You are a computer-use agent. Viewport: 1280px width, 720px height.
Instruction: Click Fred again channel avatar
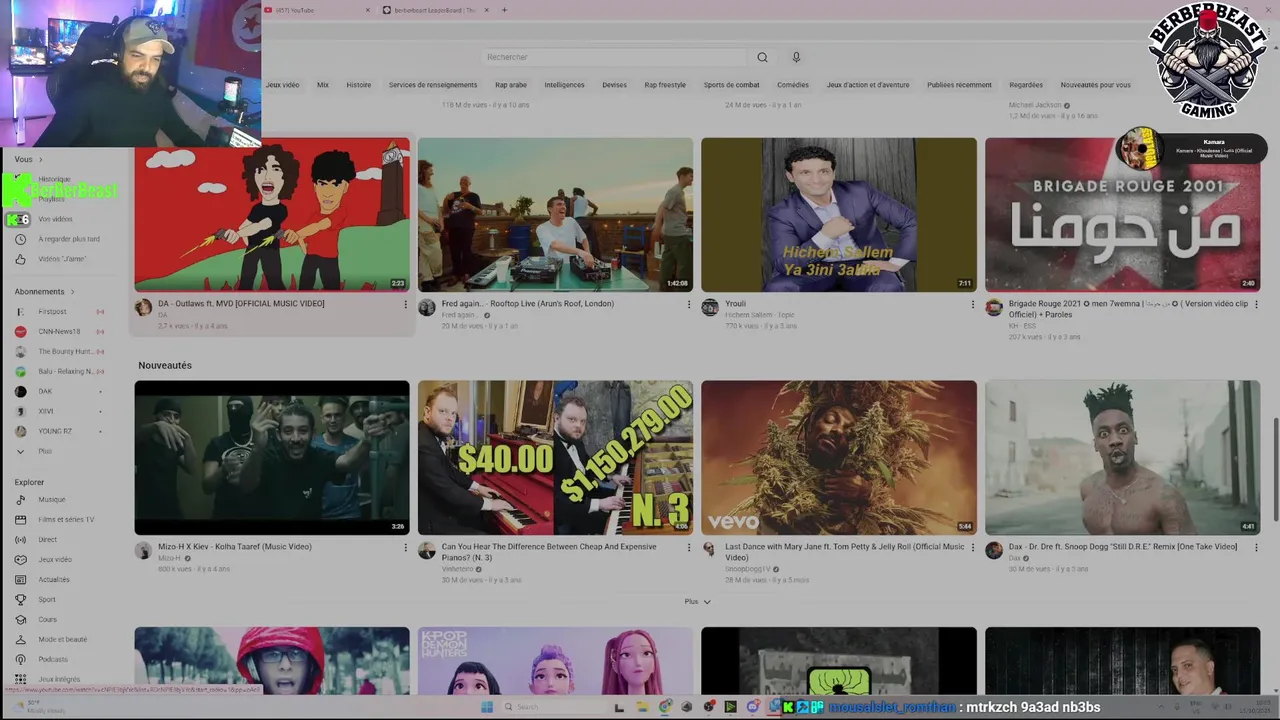coord(427,307)
